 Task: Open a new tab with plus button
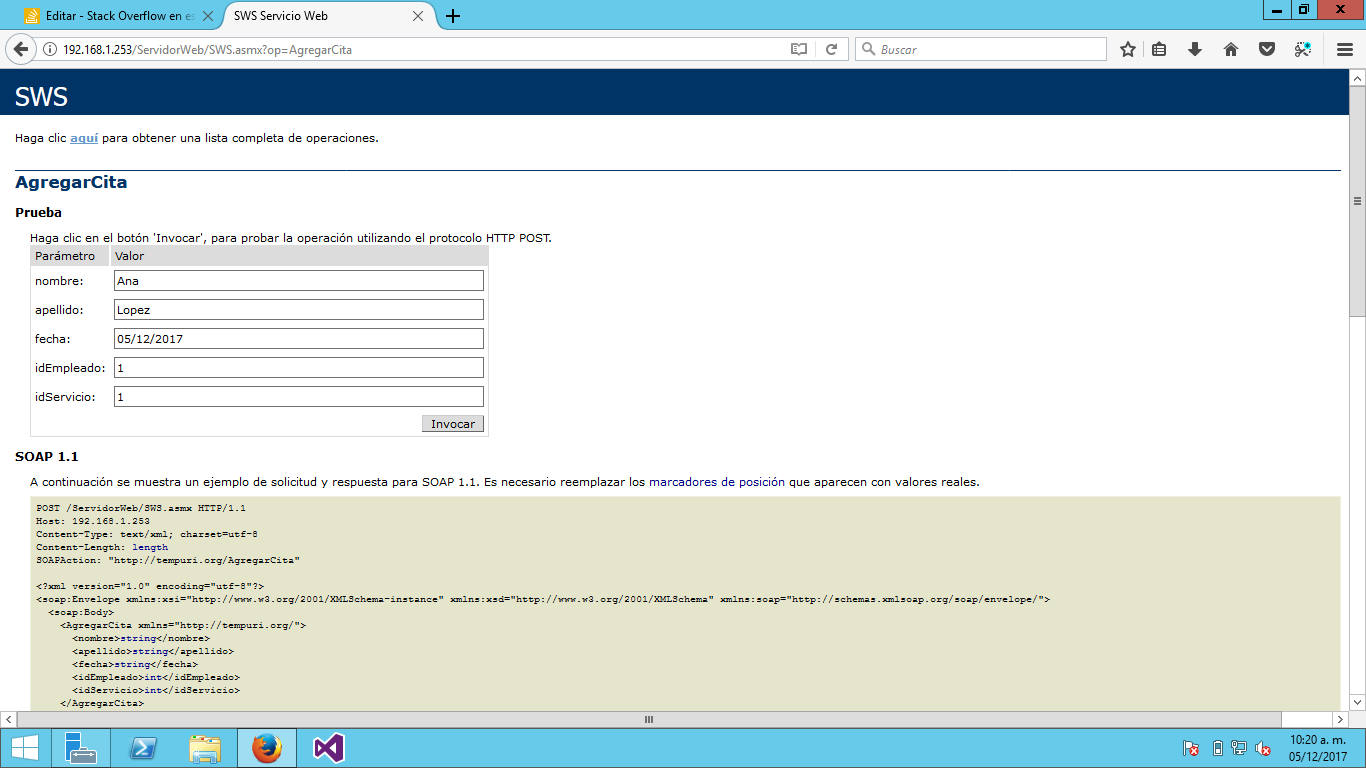point(453,16)
